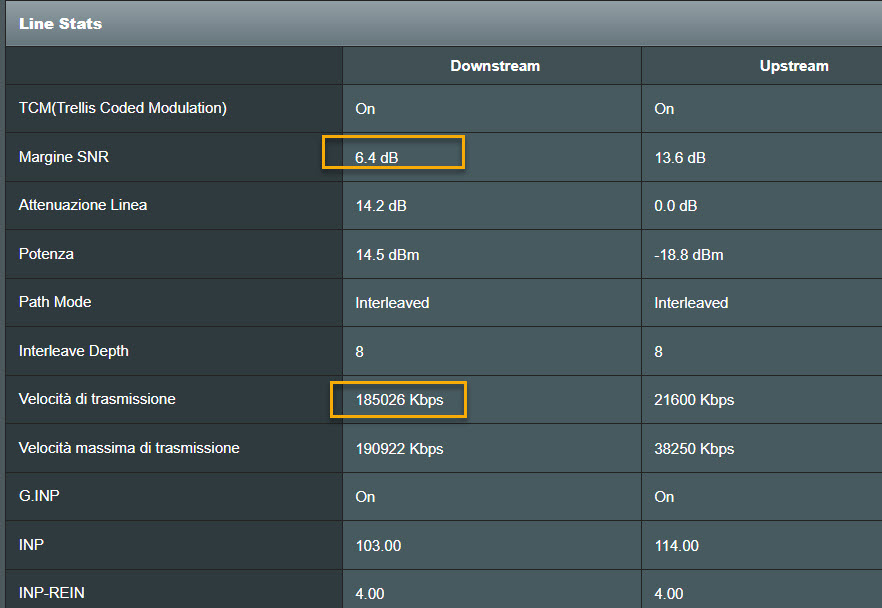882x608 pixels.
Task: Select the 0.0 dB upstream attenuation value
Action: tap(676, 206)
